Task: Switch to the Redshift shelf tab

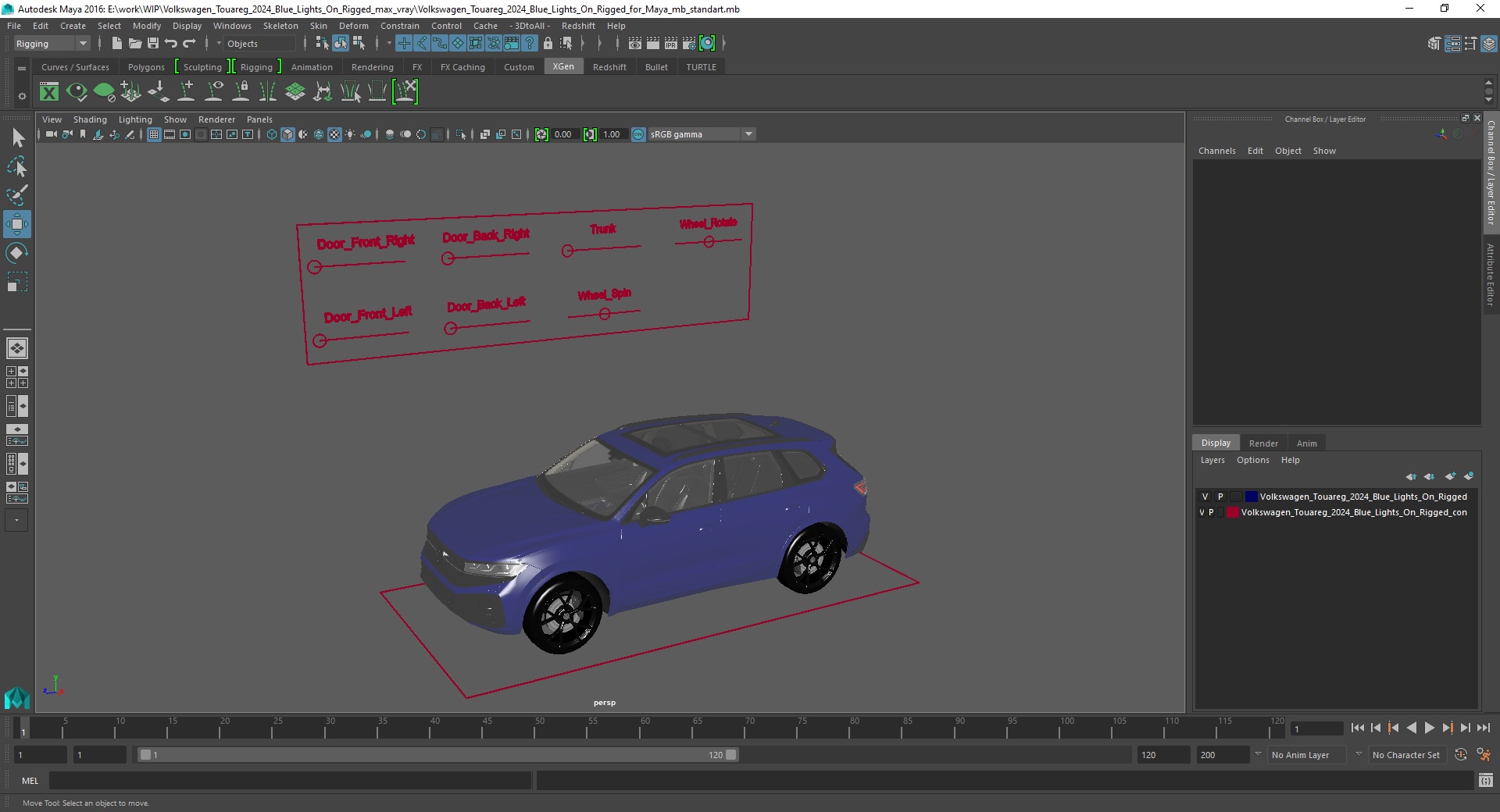Action: point(609,67)
